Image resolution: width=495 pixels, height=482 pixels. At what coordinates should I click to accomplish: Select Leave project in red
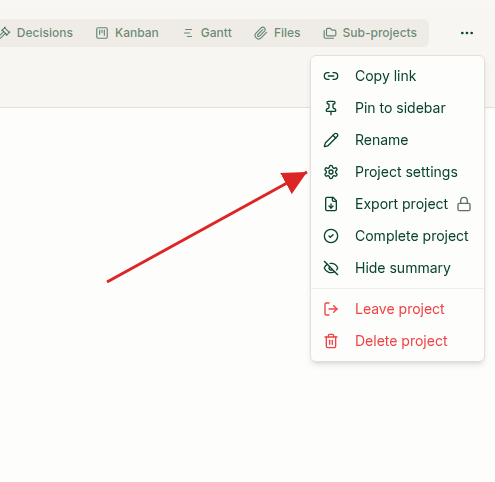tap(397, 309)
